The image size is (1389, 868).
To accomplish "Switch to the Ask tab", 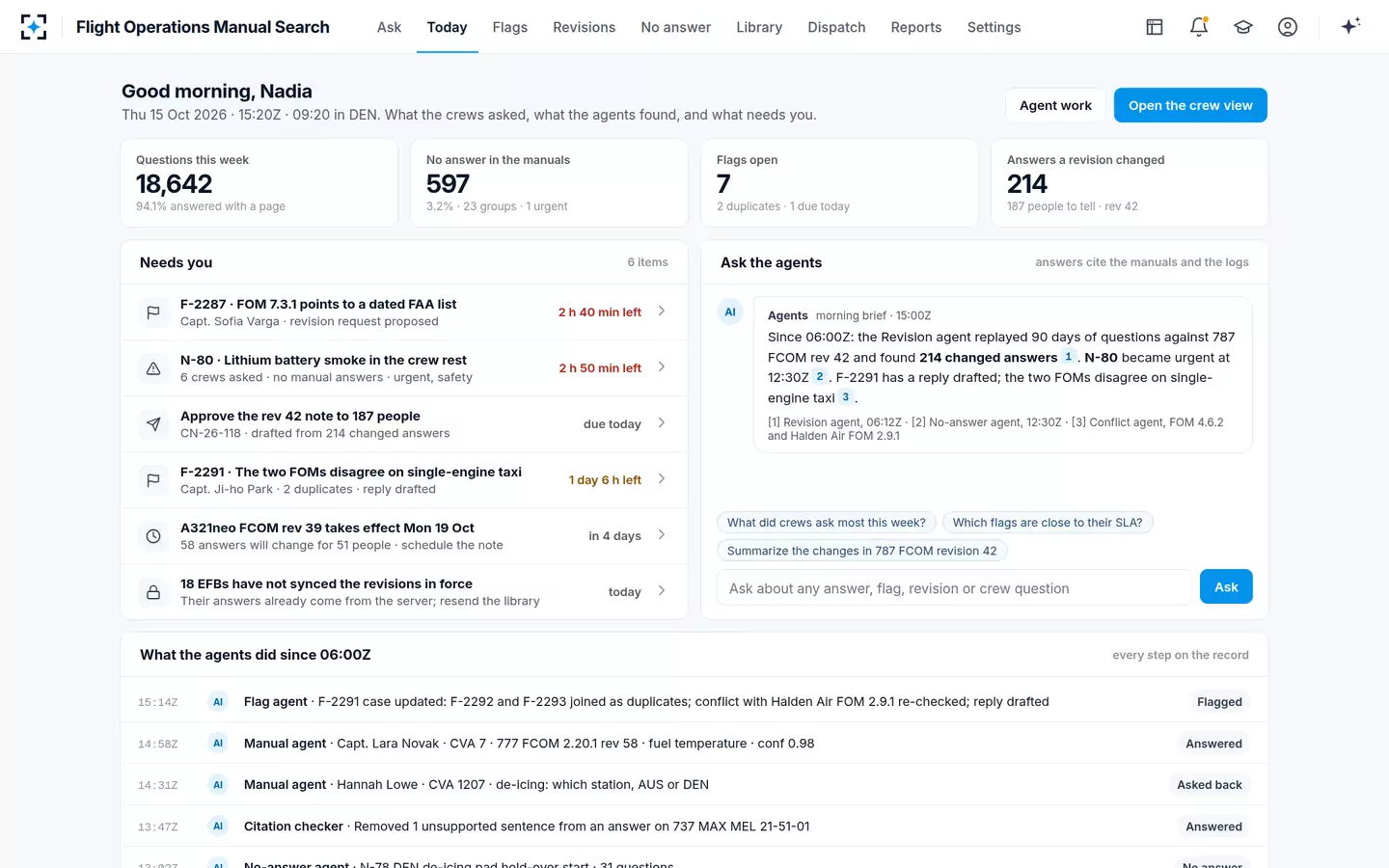I will pos(389,27).
